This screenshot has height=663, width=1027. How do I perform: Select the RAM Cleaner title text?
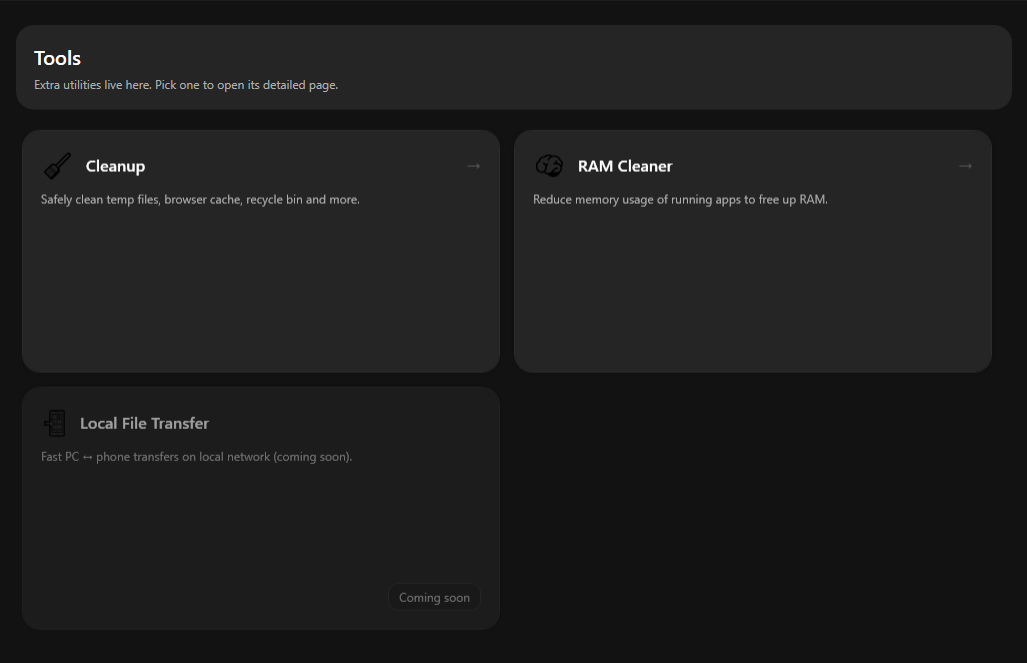(625, 166)
